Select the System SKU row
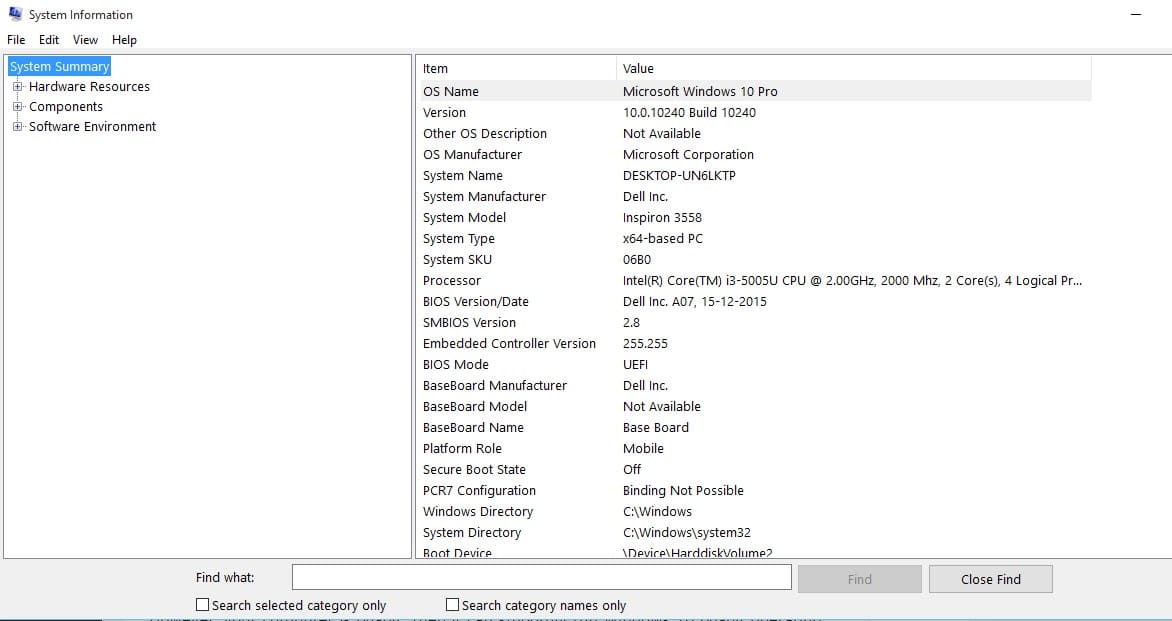This screenshot has width=1172, height=621. pos(755,259)
